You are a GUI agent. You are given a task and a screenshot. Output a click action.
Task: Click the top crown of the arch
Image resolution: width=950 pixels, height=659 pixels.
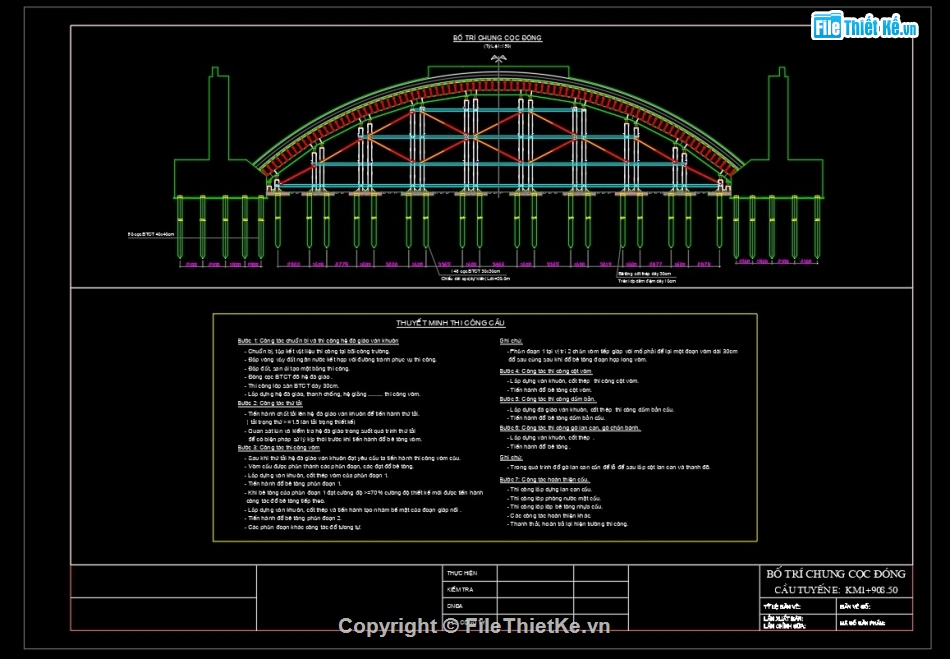497,74
